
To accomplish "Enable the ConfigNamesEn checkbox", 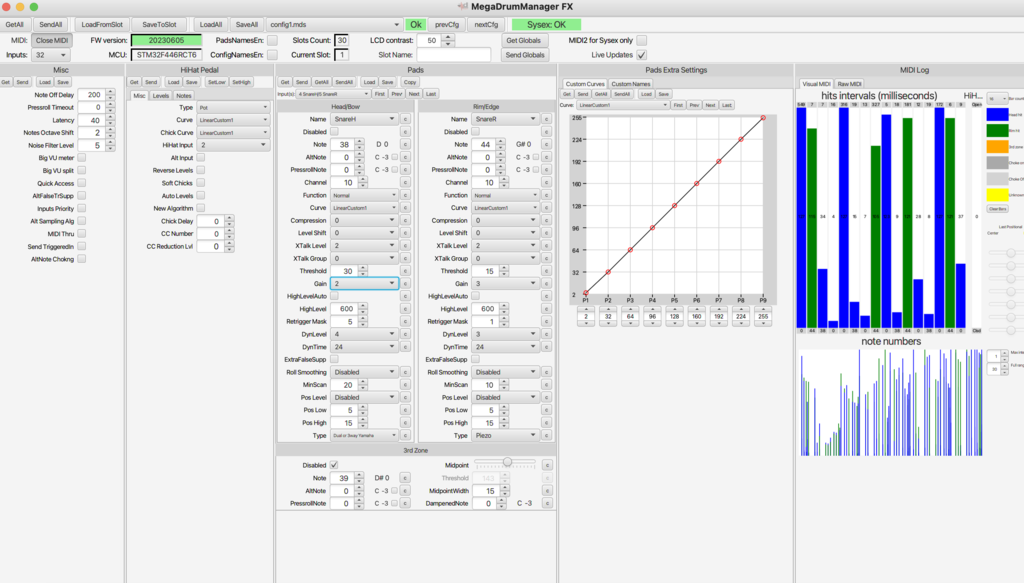I will click(272, 55).
